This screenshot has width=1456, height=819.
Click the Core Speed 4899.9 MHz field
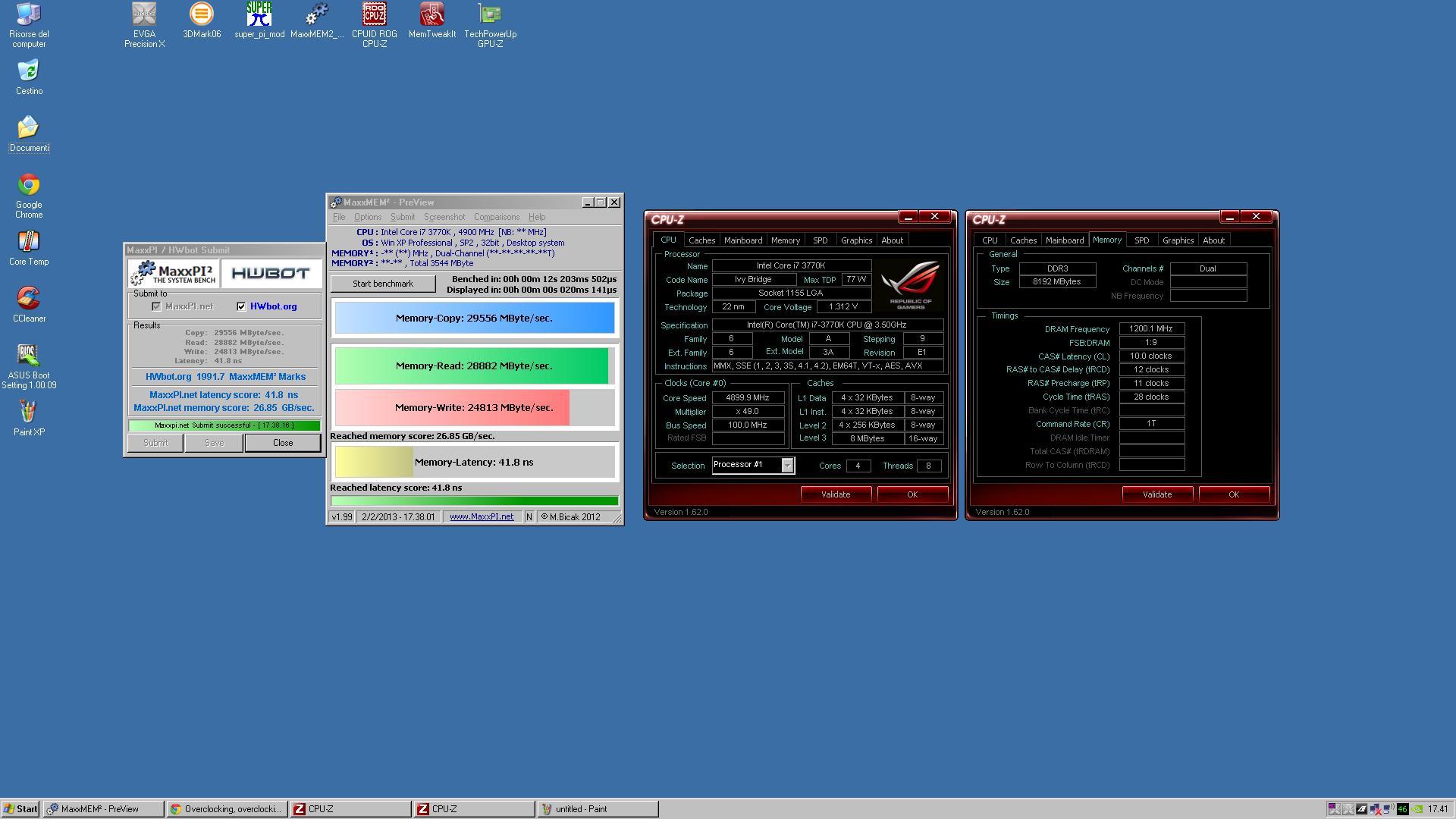748,398
